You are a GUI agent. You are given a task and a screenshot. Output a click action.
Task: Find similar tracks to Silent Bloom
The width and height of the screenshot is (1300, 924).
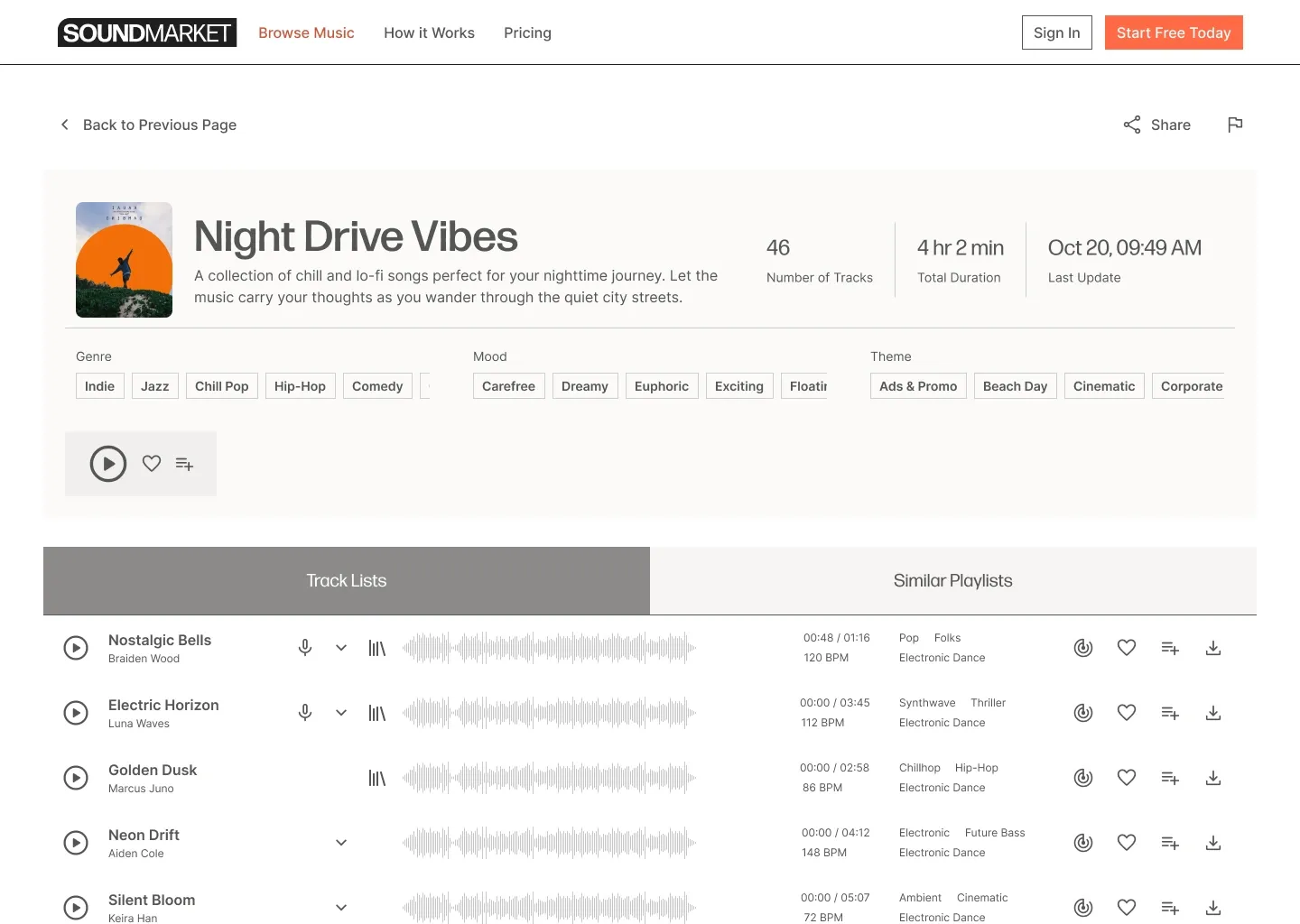coord(1083,908)
